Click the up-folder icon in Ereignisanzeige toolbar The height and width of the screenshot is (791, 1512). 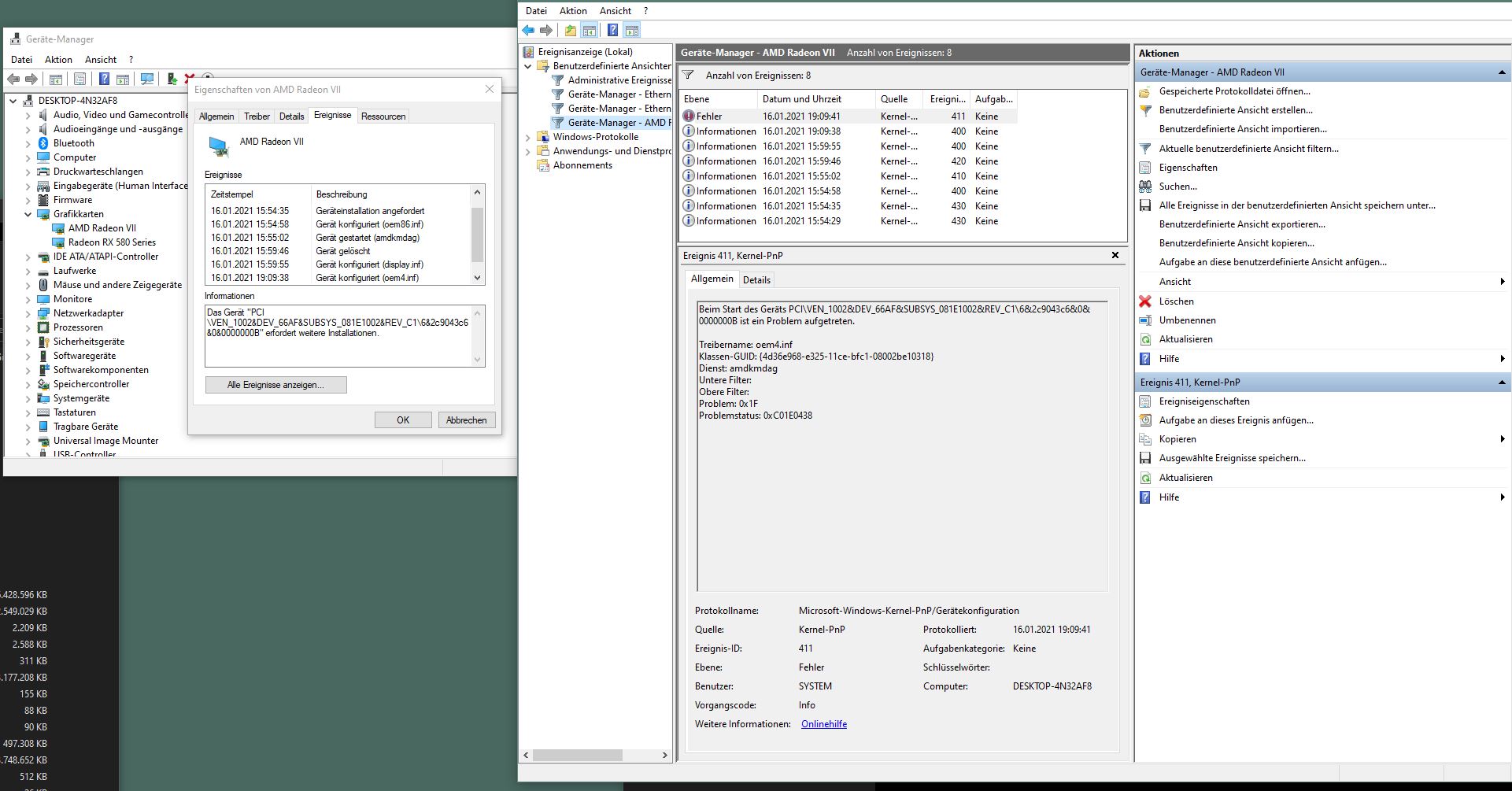(571, 31)
